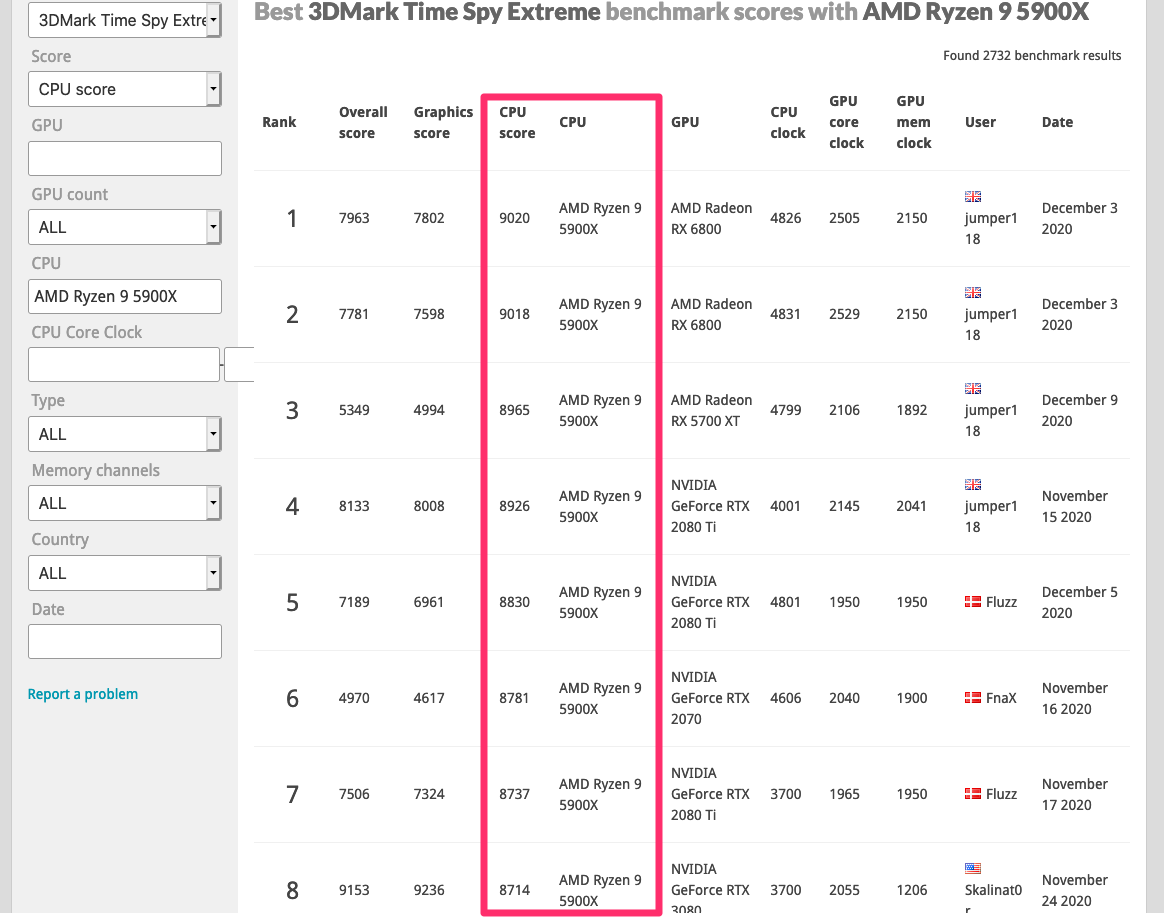The height and width of the screenshot is (917, 1164).
Task: Select CPU score 8781 in rank 6 row
Action: 514,698
